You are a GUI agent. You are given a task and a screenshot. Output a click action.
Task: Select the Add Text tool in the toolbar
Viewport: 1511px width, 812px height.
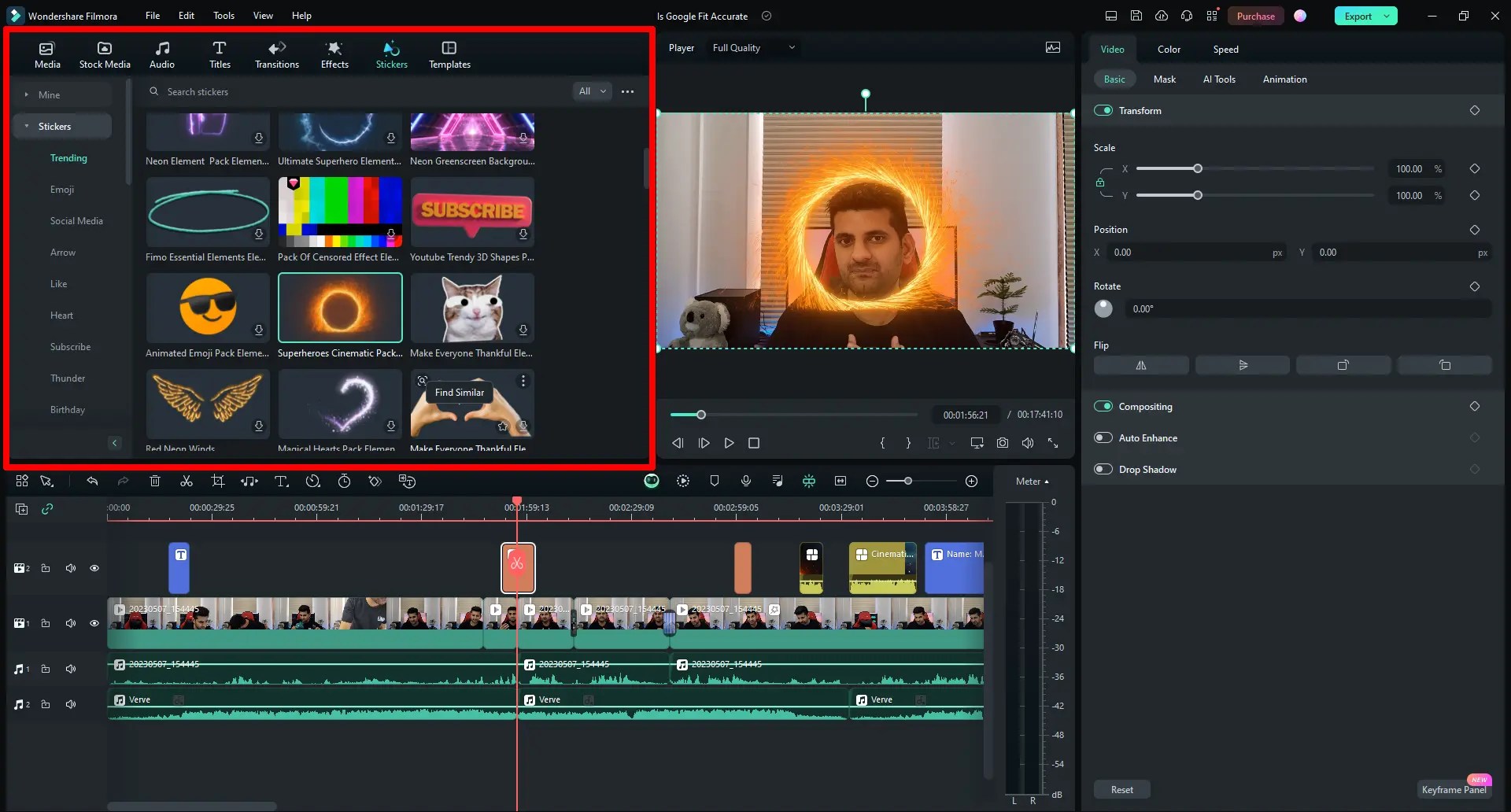[282, 481]
